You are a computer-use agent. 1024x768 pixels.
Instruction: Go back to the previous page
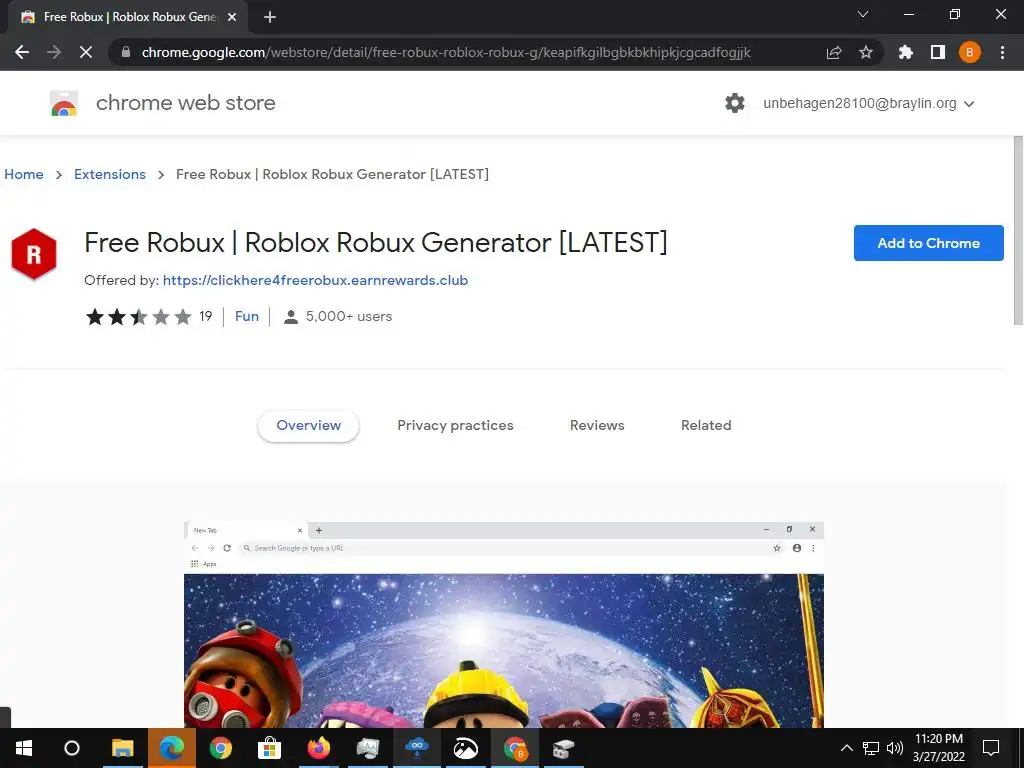pyautogui.click(x=22, y=52)
